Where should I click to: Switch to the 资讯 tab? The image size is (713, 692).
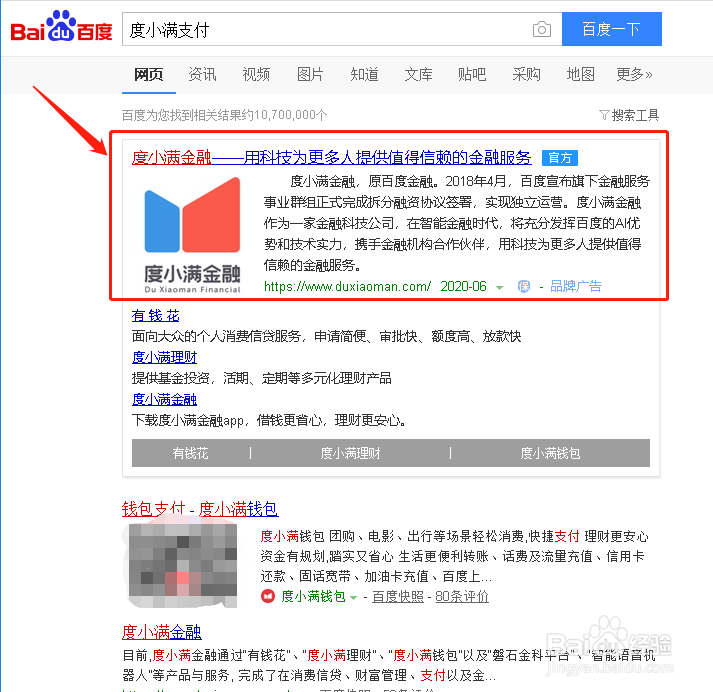202,74
